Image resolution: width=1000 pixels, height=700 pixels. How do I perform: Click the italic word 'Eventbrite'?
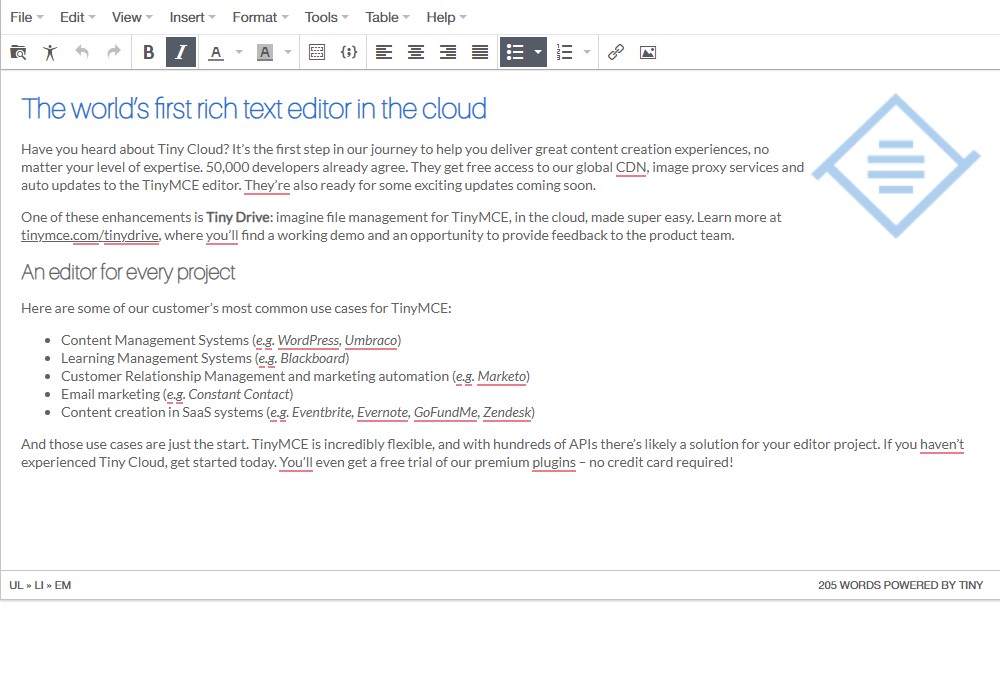[321, 412]
